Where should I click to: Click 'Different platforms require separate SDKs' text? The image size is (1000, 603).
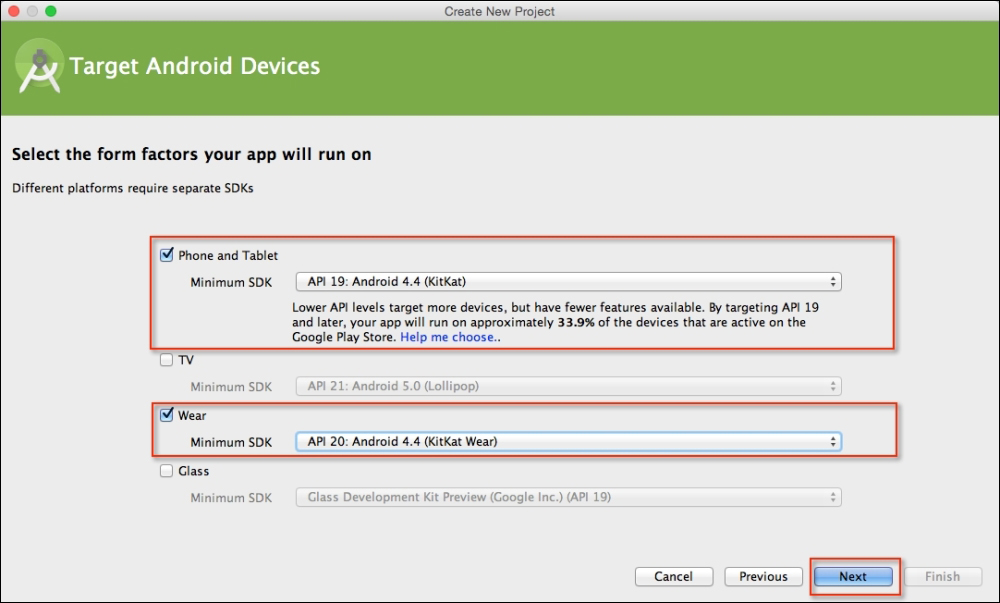133,188
